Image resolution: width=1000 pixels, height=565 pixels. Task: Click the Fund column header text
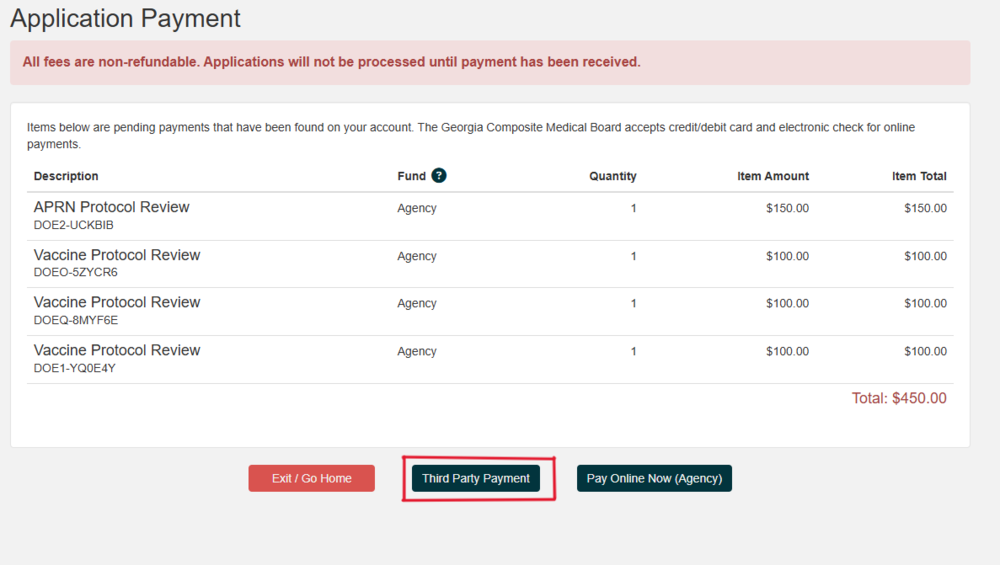coord(411,176)
